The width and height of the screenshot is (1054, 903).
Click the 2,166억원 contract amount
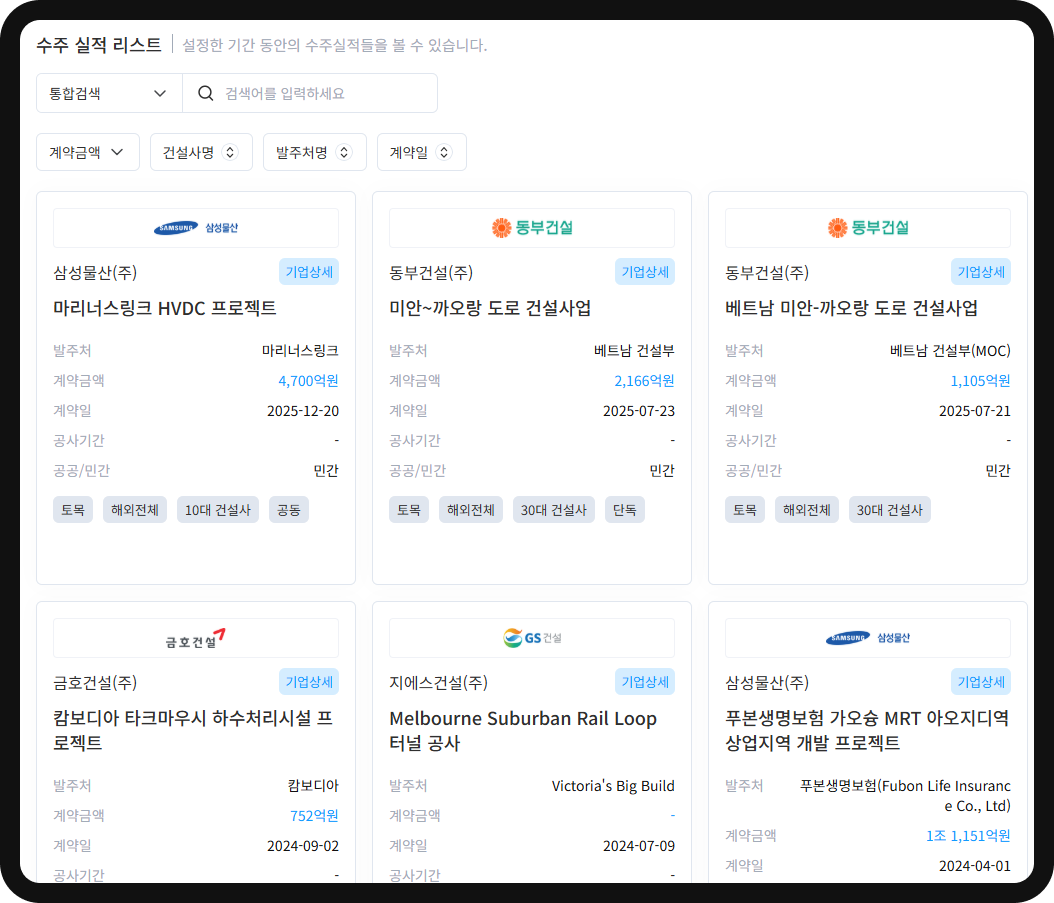coord(645,381)
